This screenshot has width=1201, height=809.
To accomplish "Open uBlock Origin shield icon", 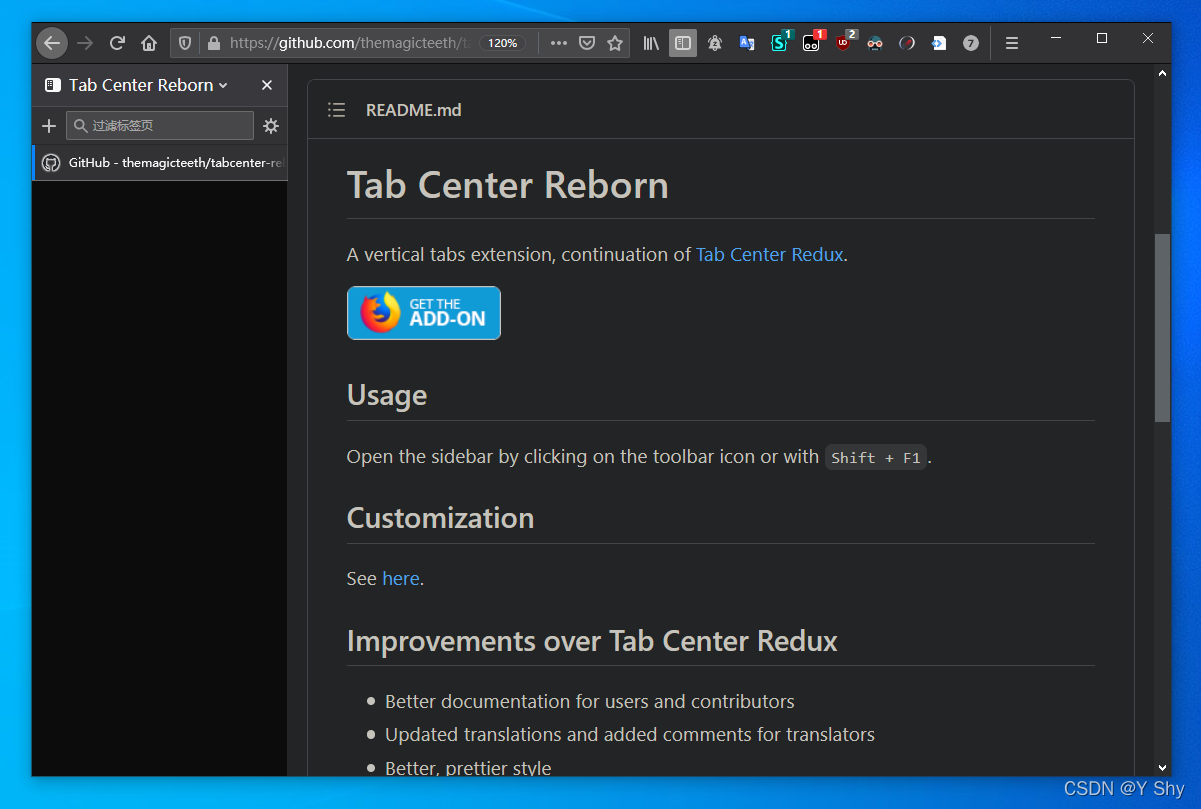I will [x=844, y=43].
